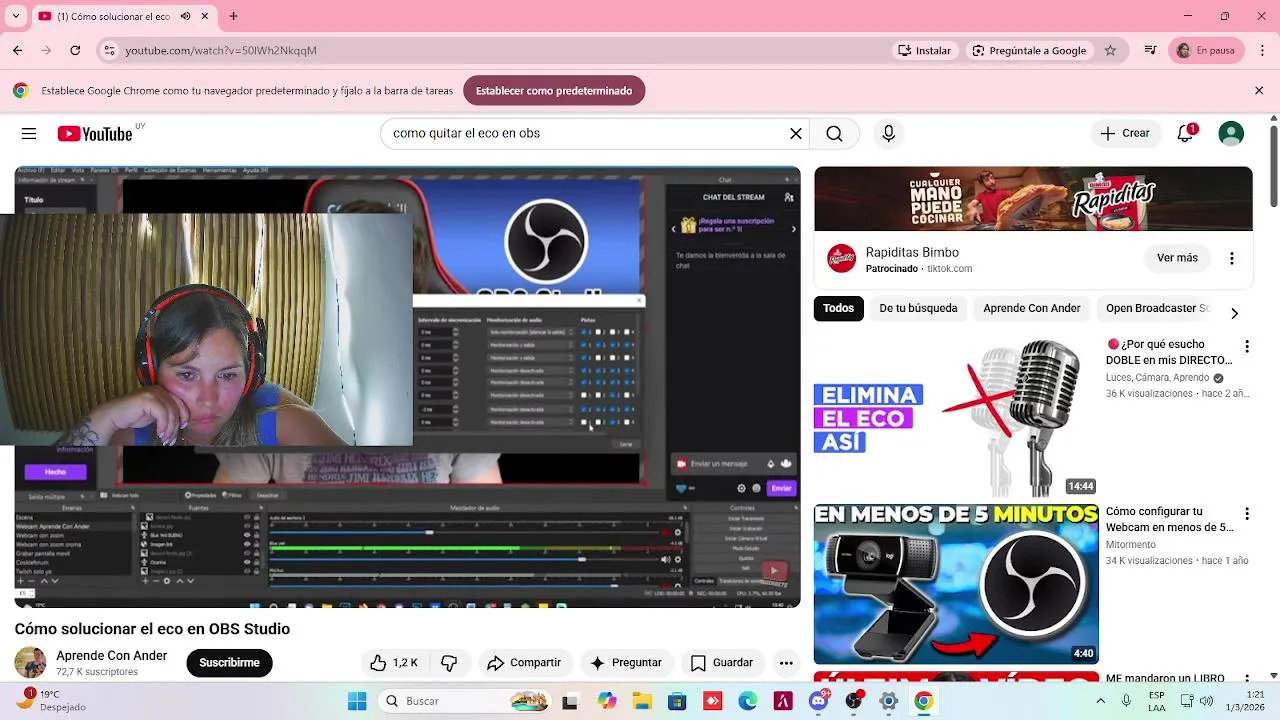Open Chrome tab search dropdown
This screenshot has width=1280, height=720.
(15, 16)
